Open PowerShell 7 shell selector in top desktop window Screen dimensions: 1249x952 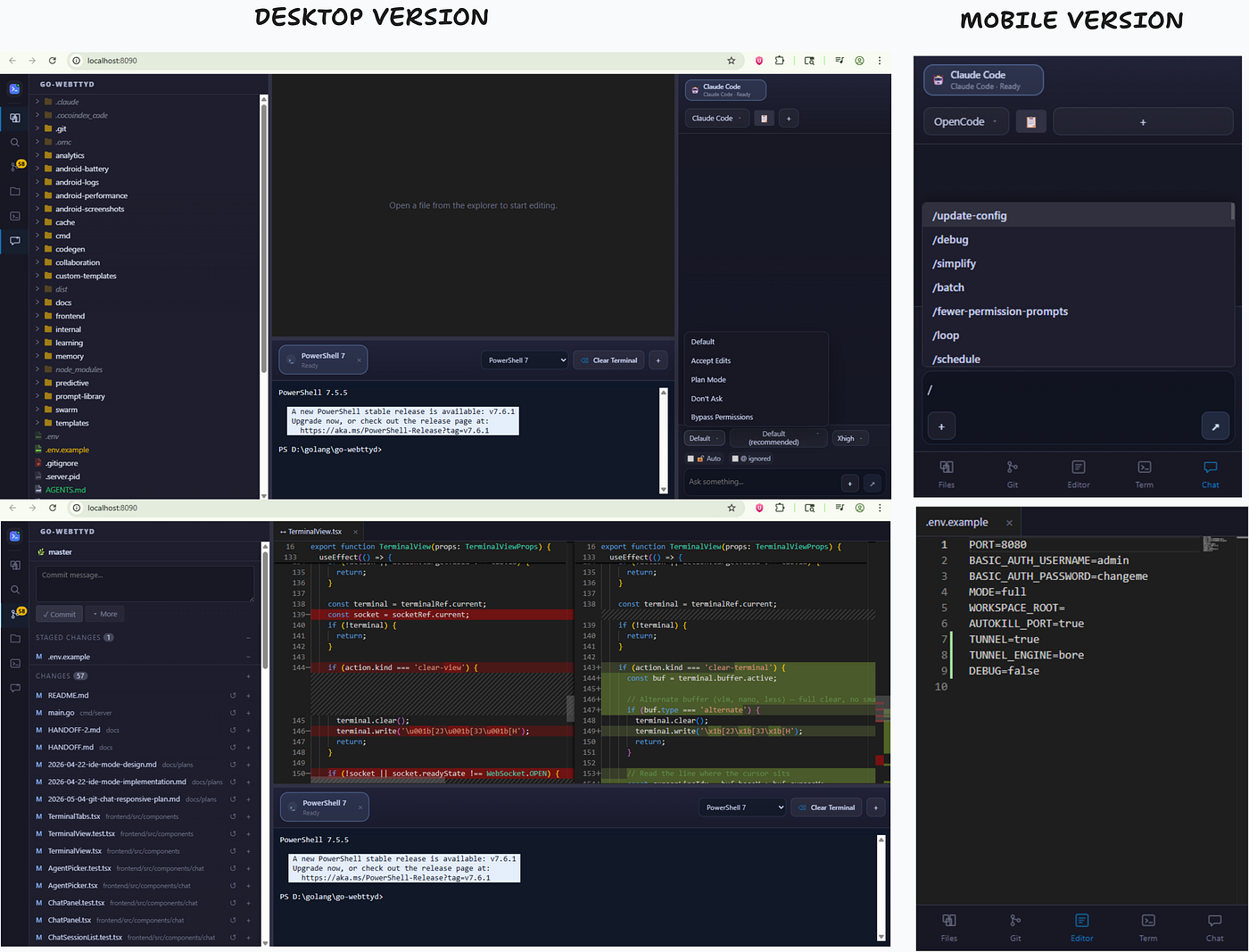click(x=526, y=360)
